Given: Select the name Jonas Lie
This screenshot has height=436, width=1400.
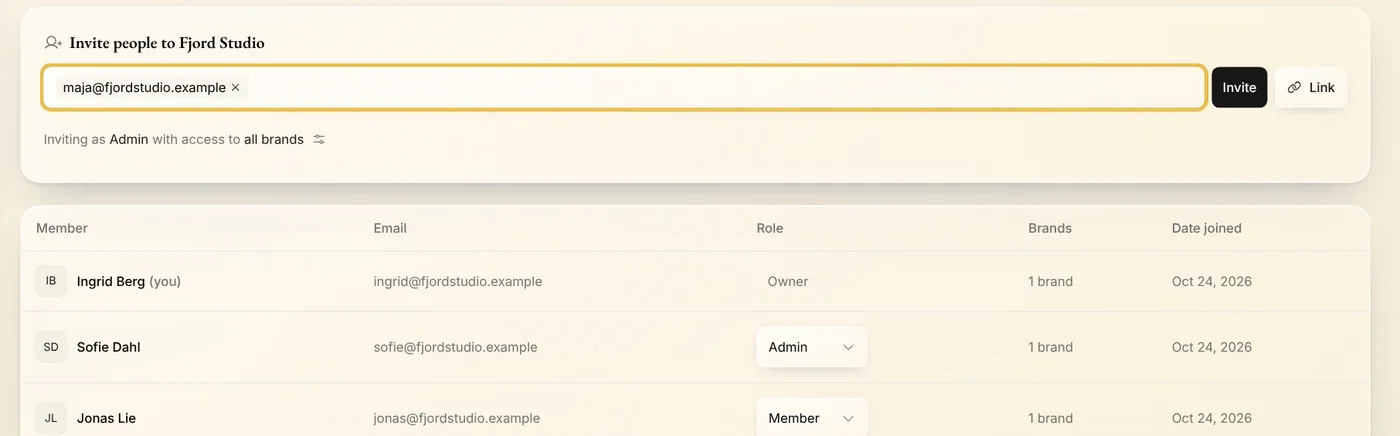Looking at the screenshot, I should point(106,418).
